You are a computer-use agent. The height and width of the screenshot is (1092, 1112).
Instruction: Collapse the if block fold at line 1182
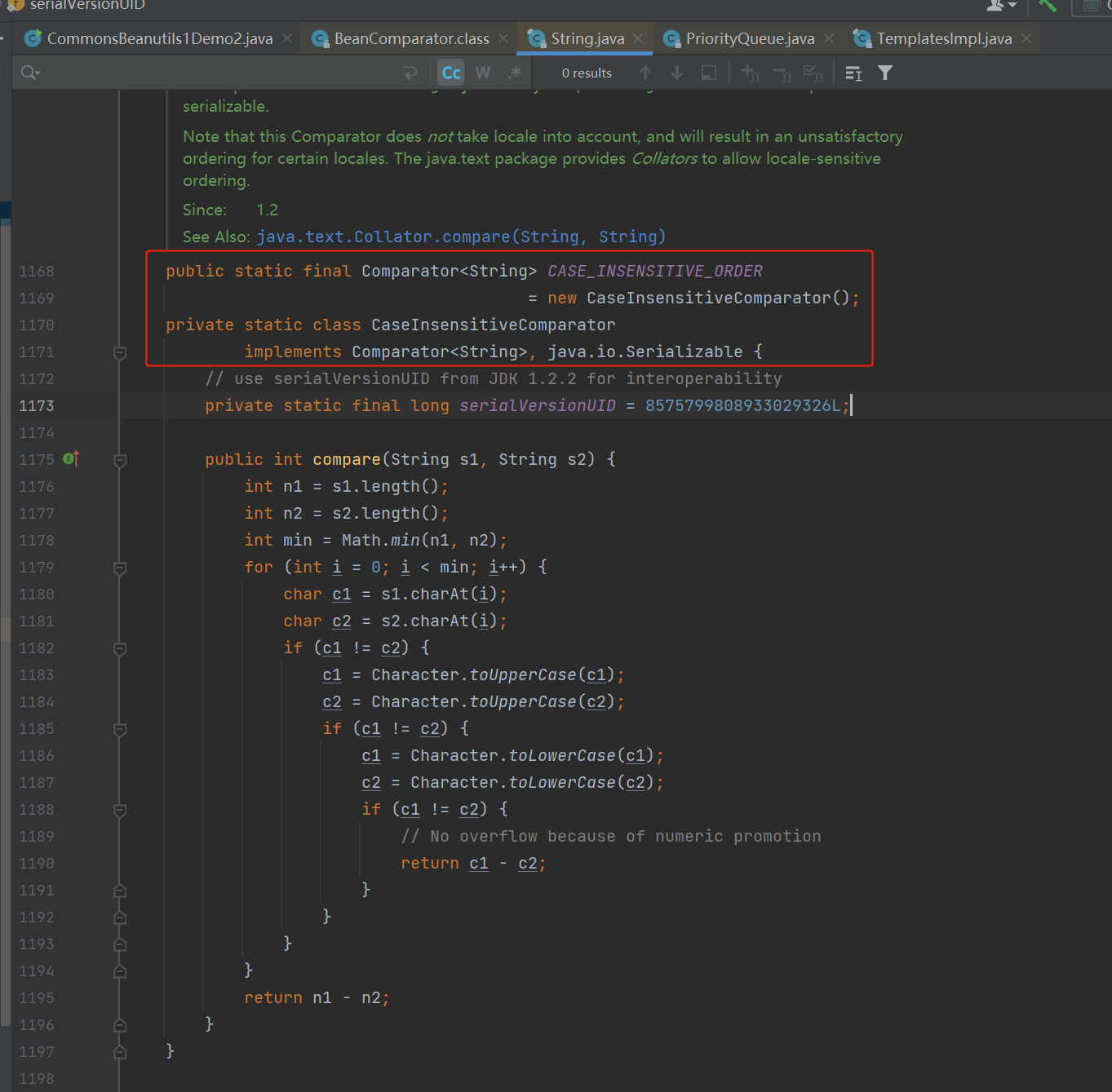point(120,649)
